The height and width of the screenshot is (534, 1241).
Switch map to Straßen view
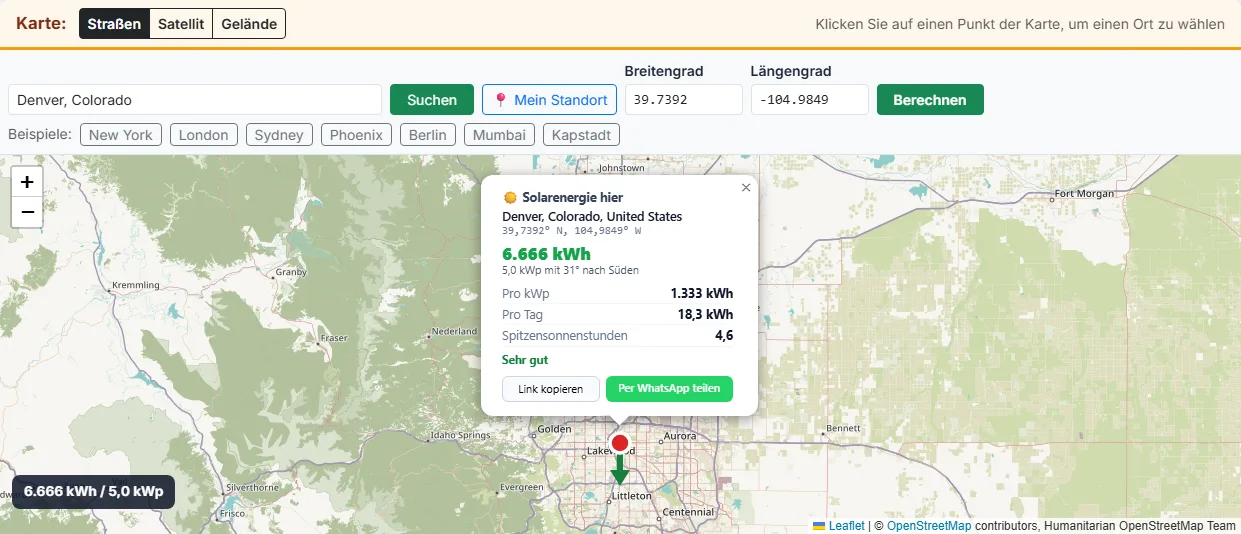coord(114,23)
